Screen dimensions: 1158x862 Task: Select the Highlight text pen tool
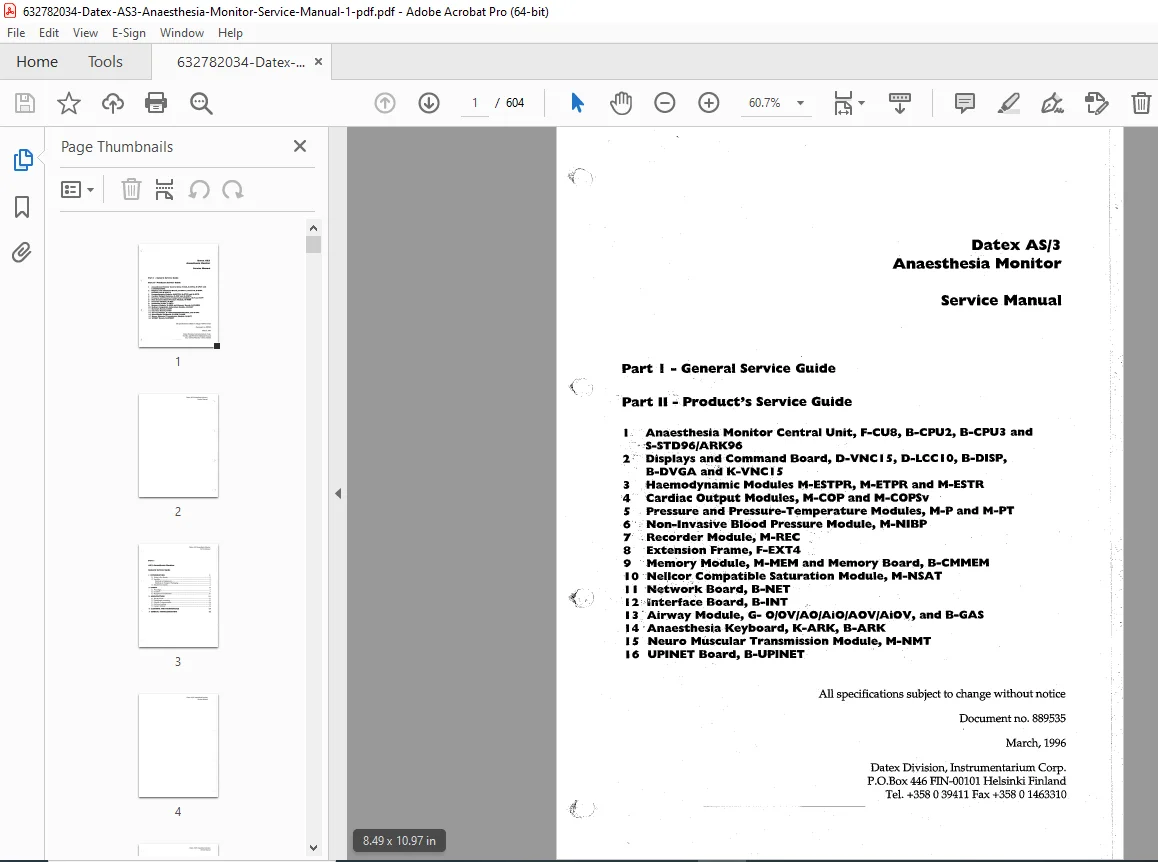[1009, 103]
